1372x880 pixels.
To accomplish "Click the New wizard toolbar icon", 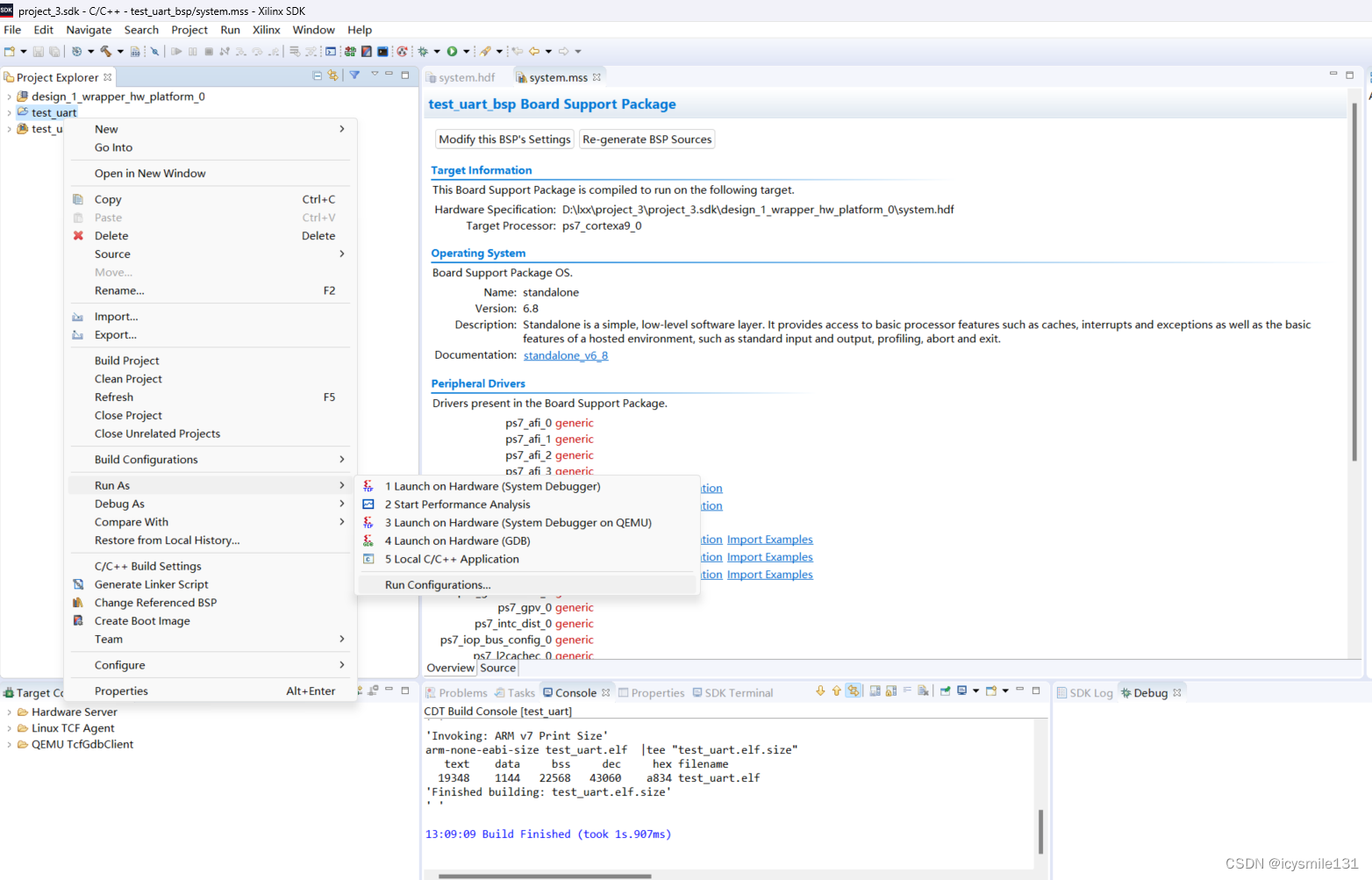I will 9,51.
